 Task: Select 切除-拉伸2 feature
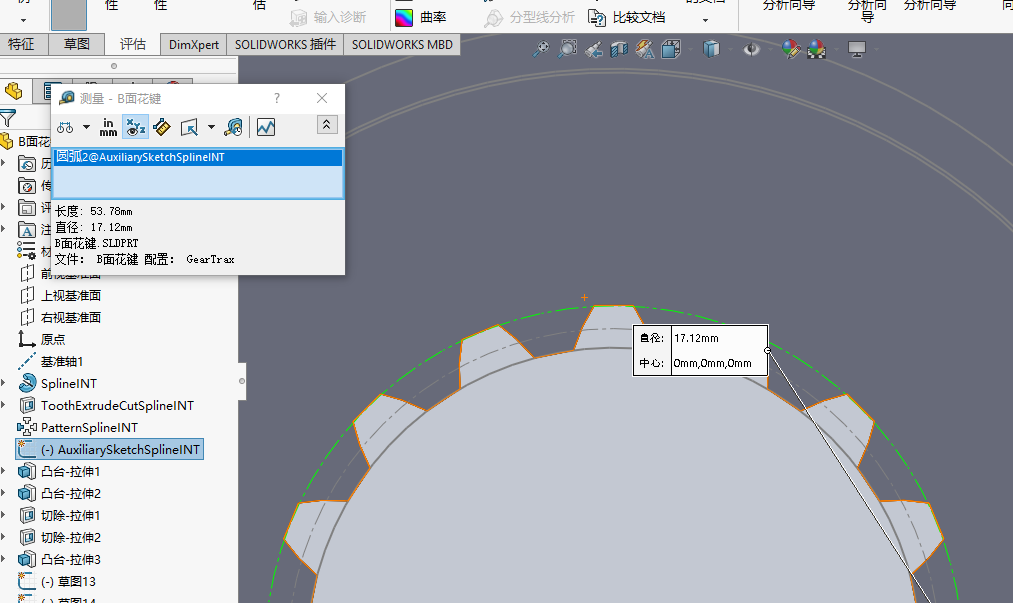[x=70, y=537]
